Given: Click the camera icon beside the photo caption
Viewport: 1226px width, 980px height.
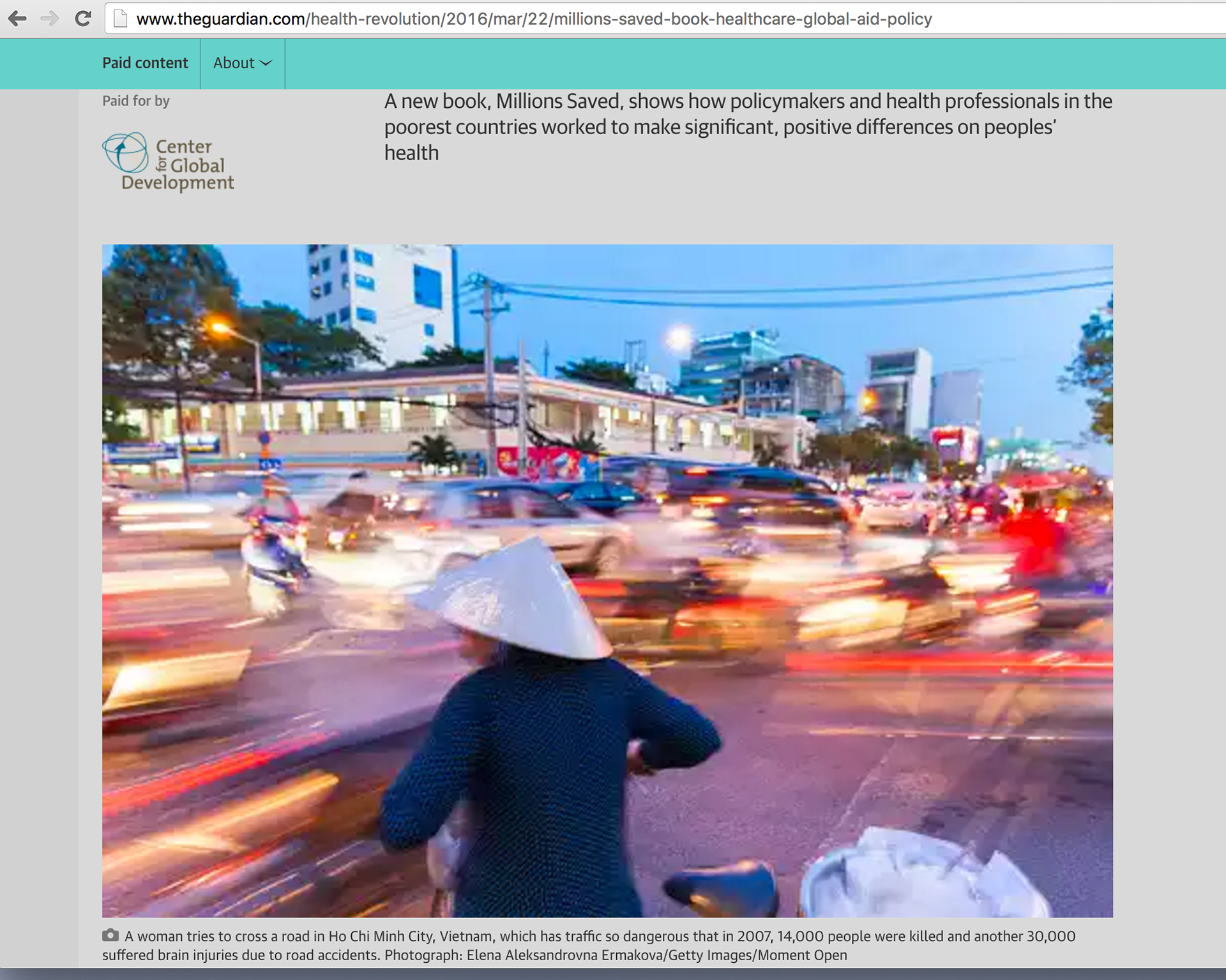Looking at the screenshot, I should point(110,935).
